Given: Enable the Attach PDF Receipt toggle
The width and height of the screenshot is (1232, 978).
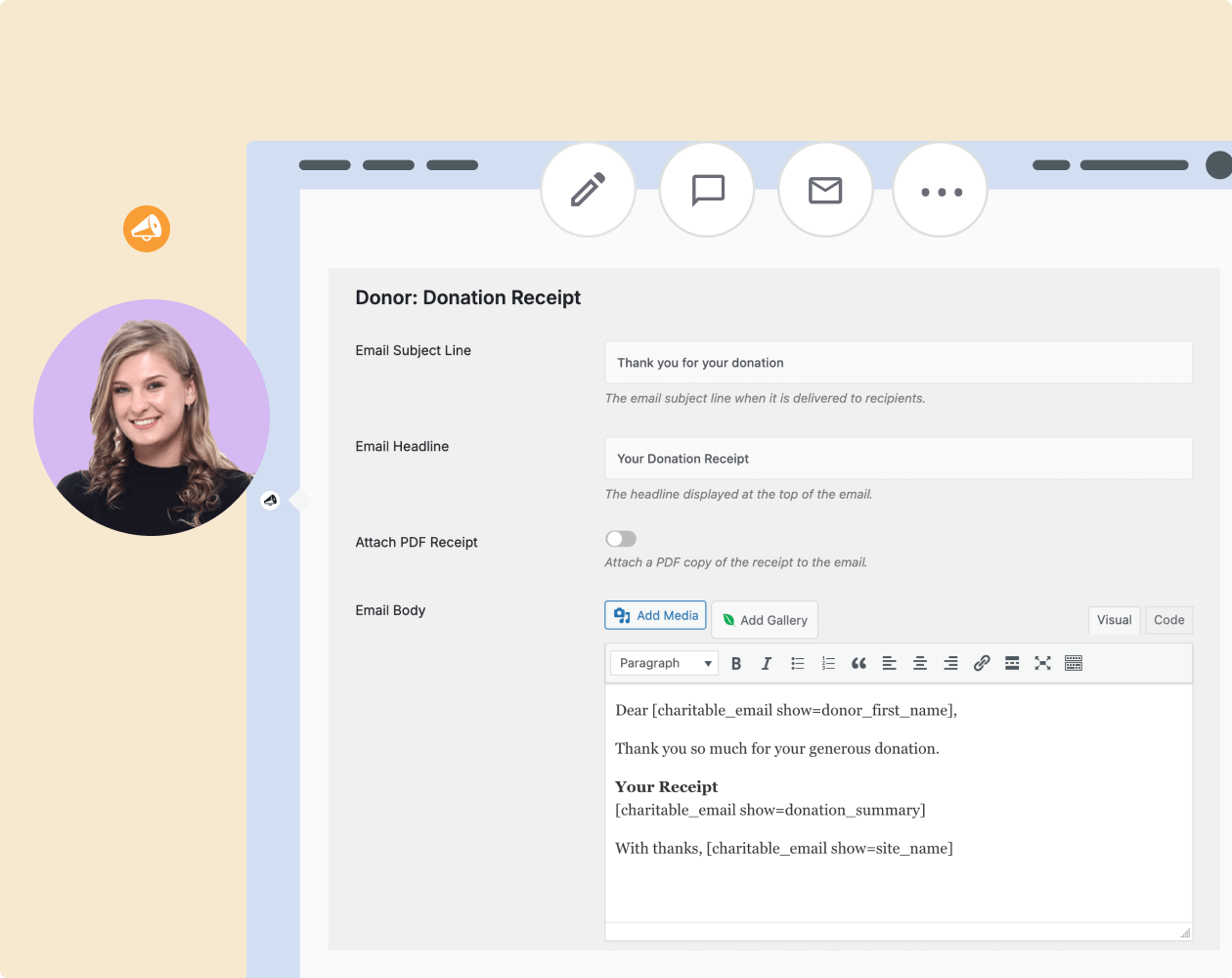Looking at the screenshot, I should click(620, 538).
